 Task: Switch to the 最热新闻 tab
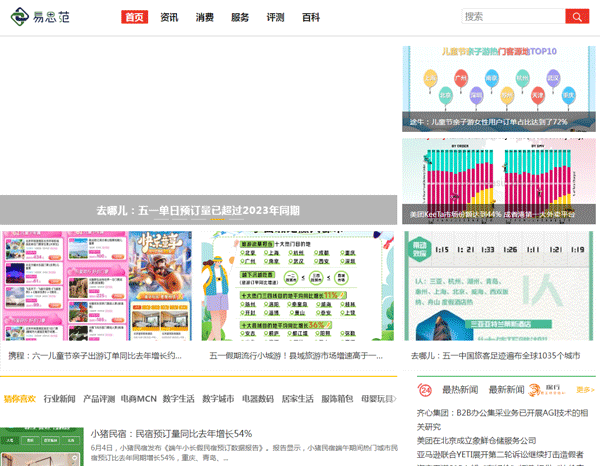pos(460,390)
